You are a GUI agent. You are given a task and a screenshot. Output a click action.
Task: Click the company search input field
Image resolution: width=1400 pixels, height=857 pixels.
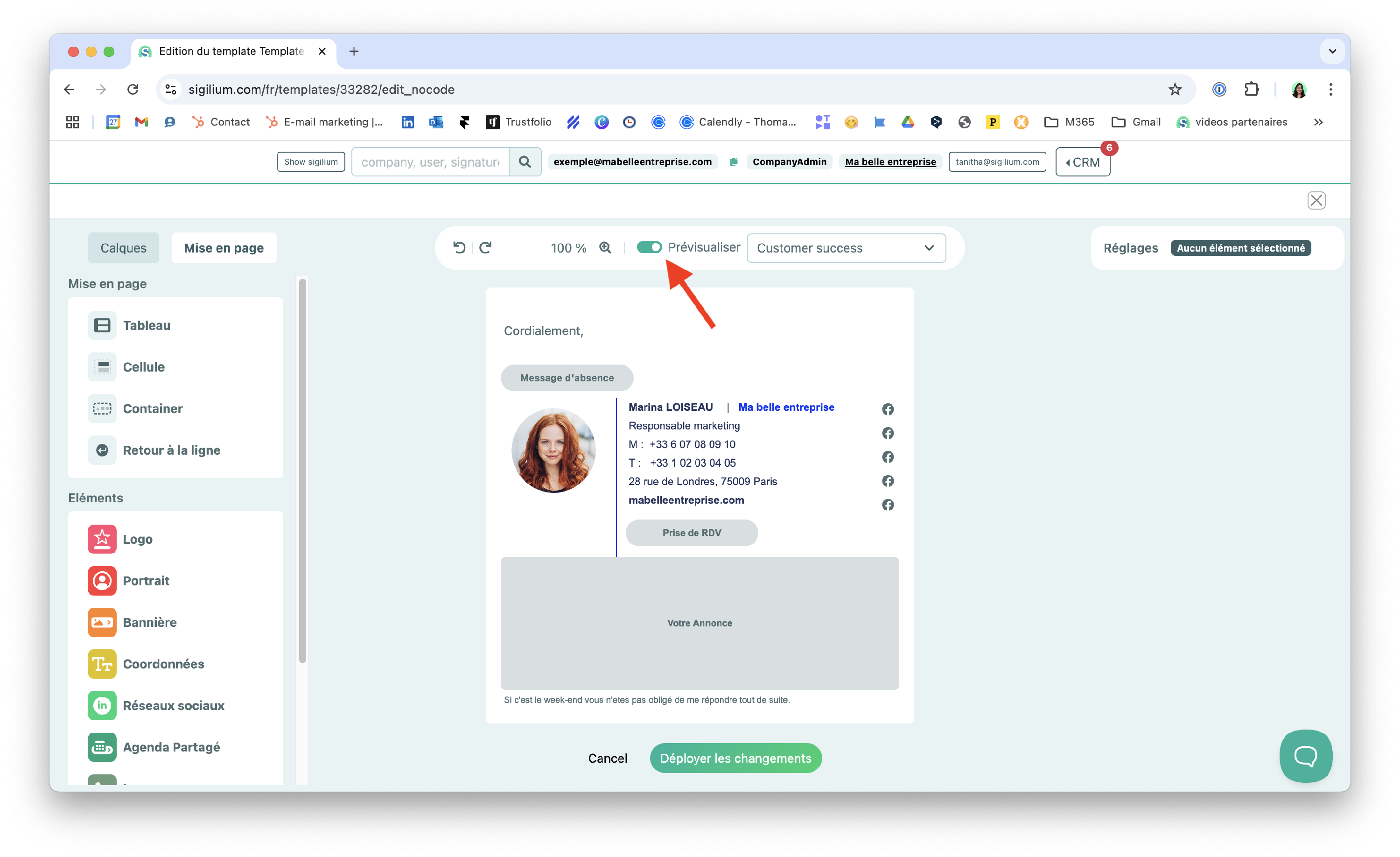tap(430, 162)
